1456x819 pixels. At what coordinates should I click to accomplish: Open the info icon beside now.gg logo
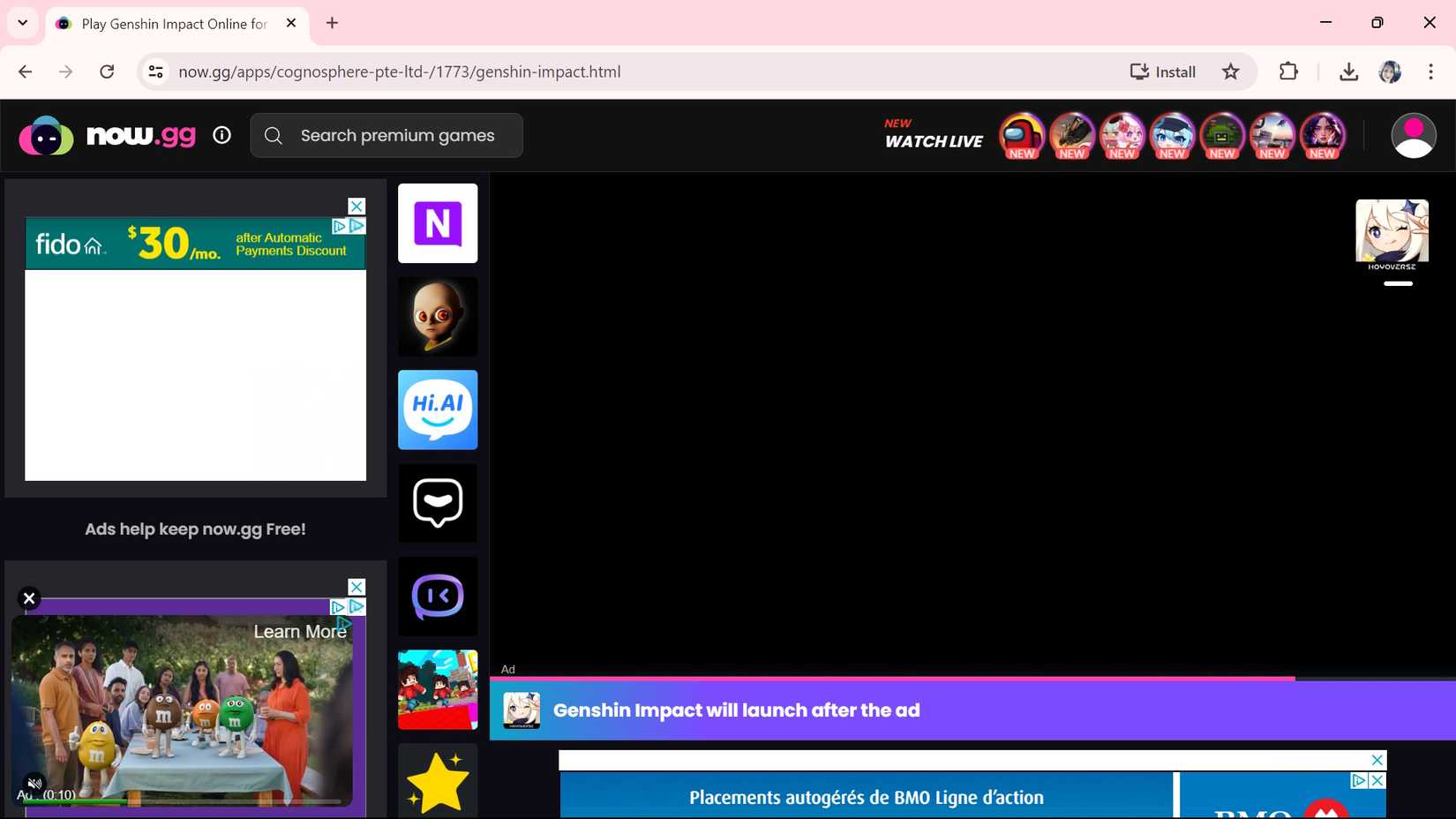(221, 135)
